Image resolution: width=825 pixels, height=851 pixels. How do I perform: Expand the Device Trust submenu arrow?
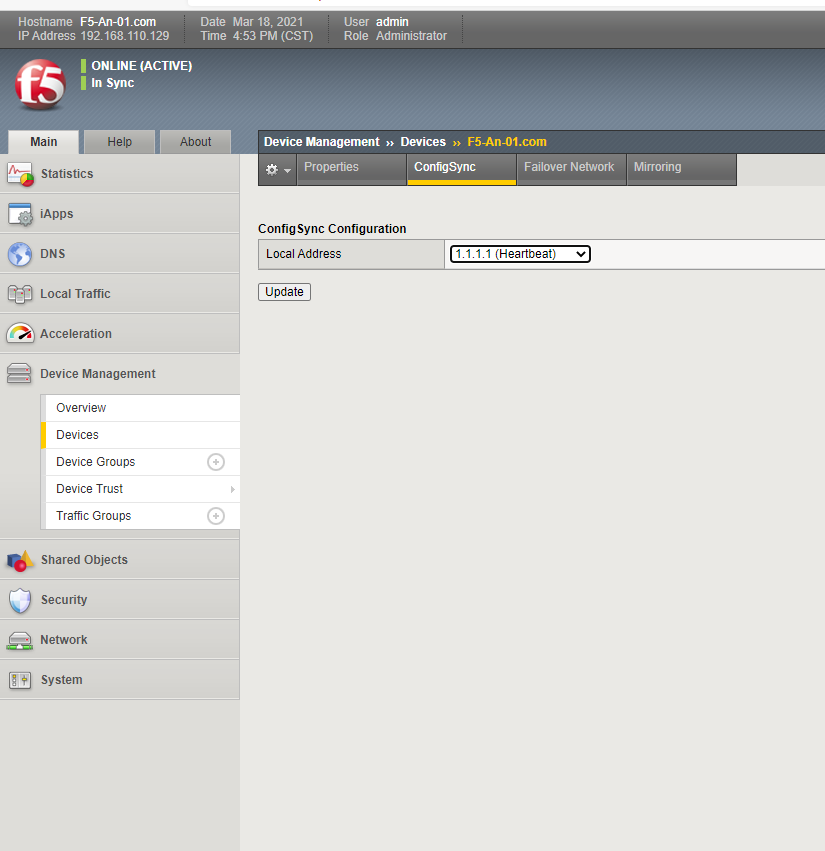point(232,489)
